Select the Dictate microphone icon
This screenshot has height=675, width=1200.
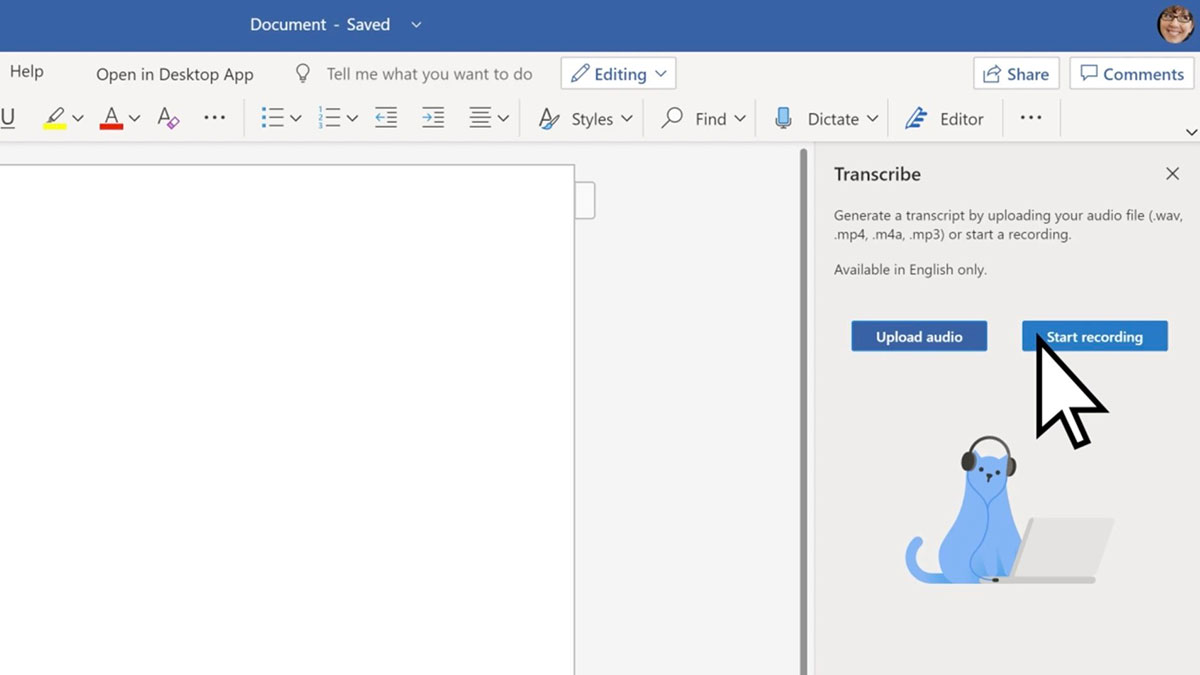point(782,118)
